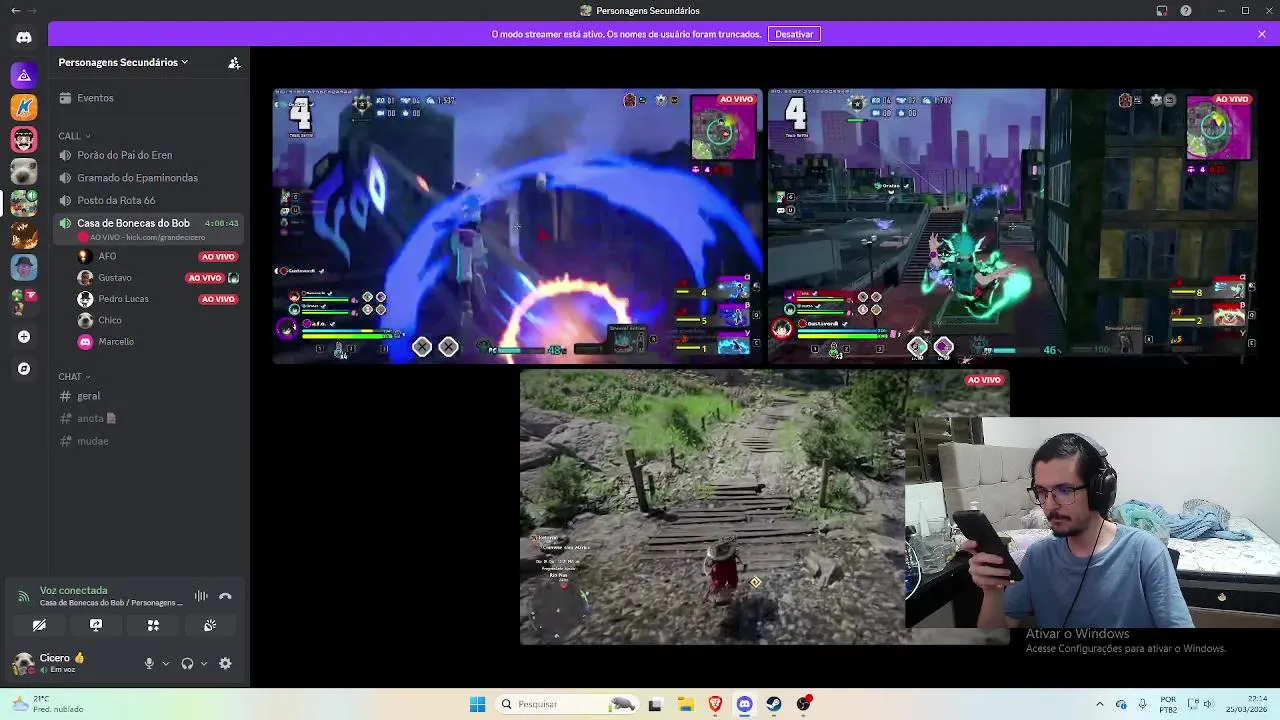Open the purple triangle server icon
Image resolution: width=1280 pixels, height=720 pixels.
tap(24, 75)
